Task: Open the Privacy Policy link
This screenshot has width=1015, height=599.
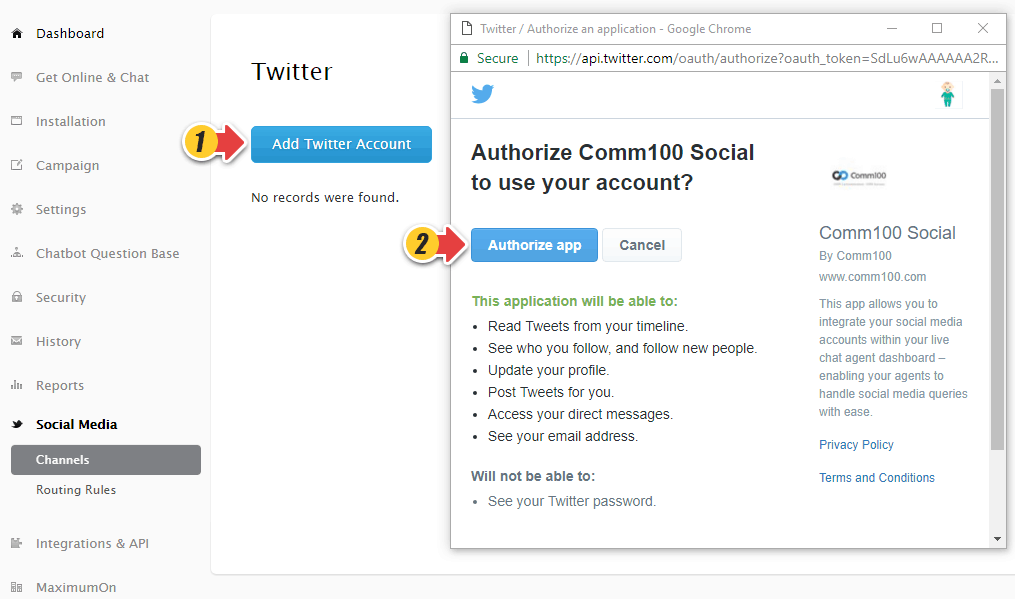Action: [x=856, y=445]
